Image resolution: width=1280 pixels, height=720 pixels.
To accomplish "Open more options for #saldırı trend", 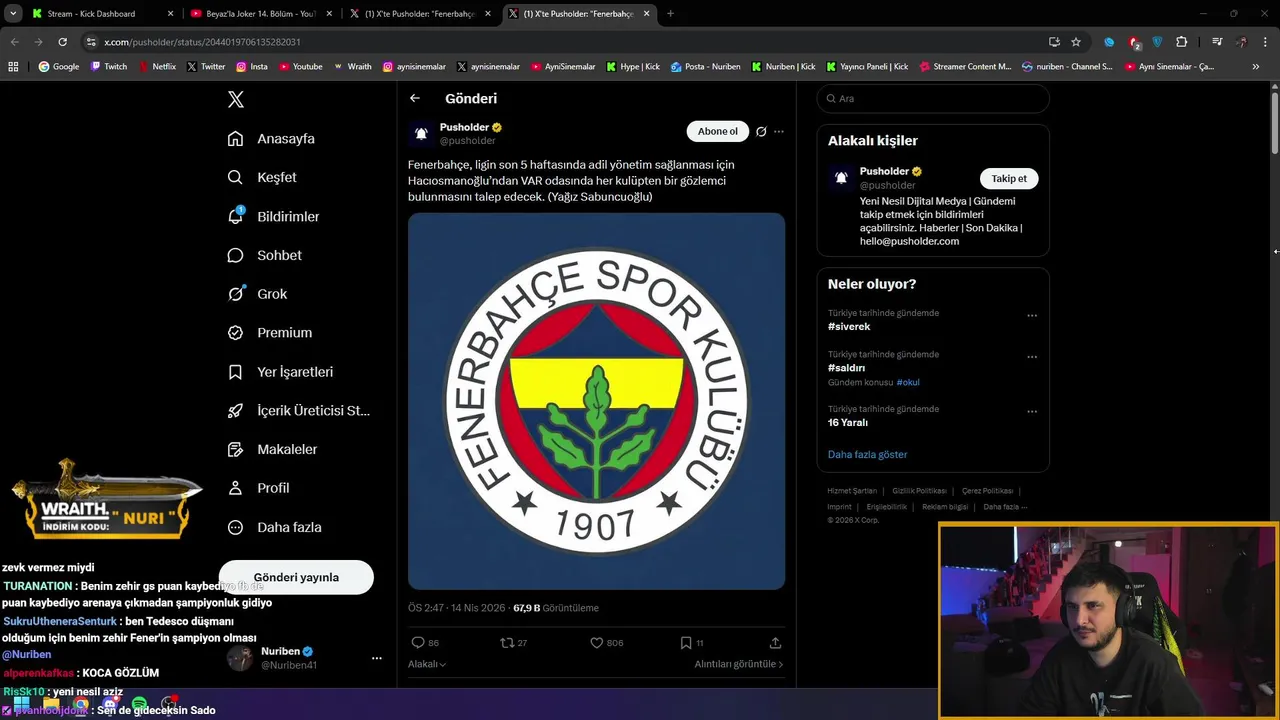I will point(1032,356).
